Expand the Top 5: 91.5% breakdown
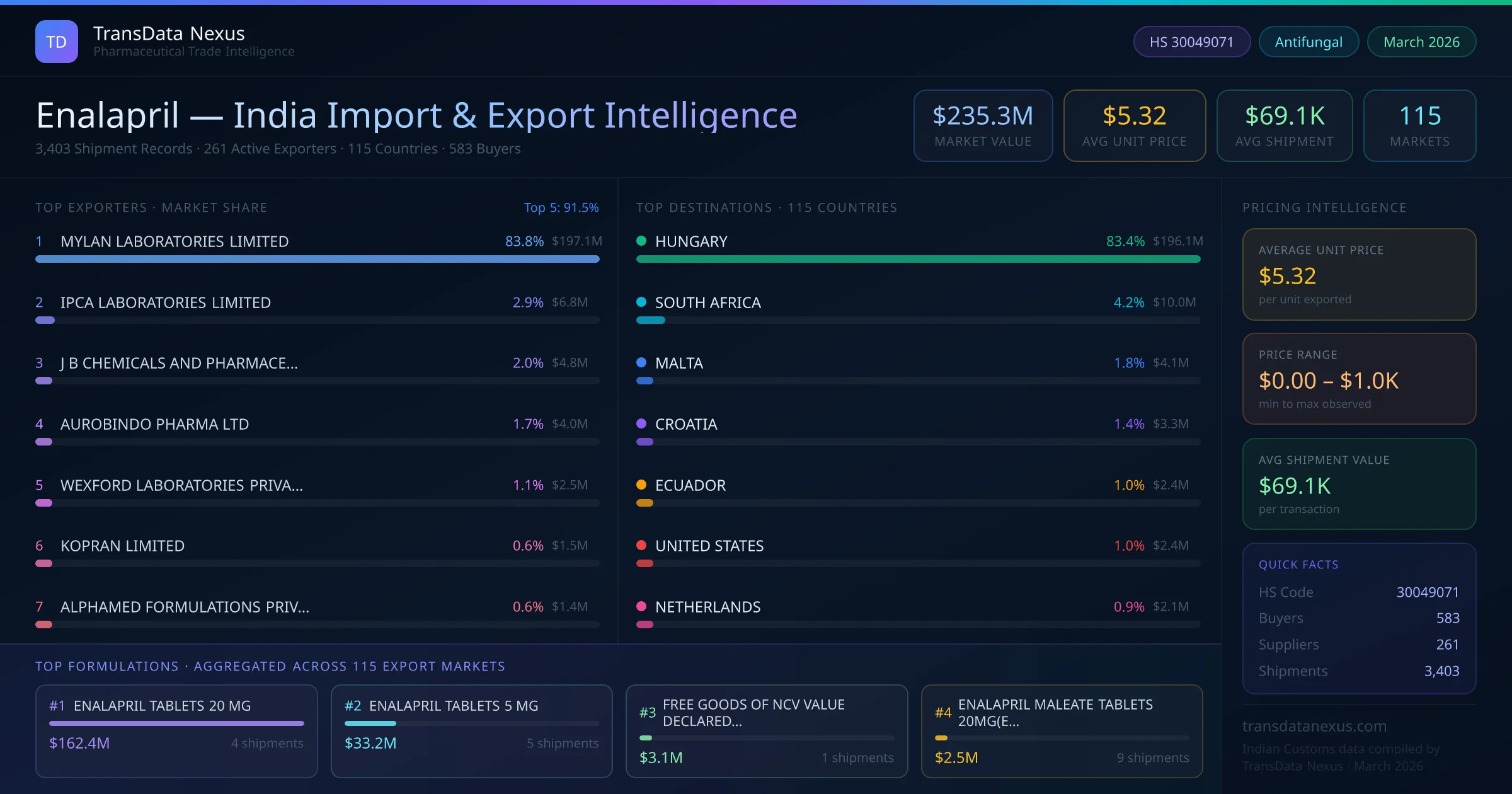The height and width of the screenshot is (794, 1512). (x=561, y=207)
